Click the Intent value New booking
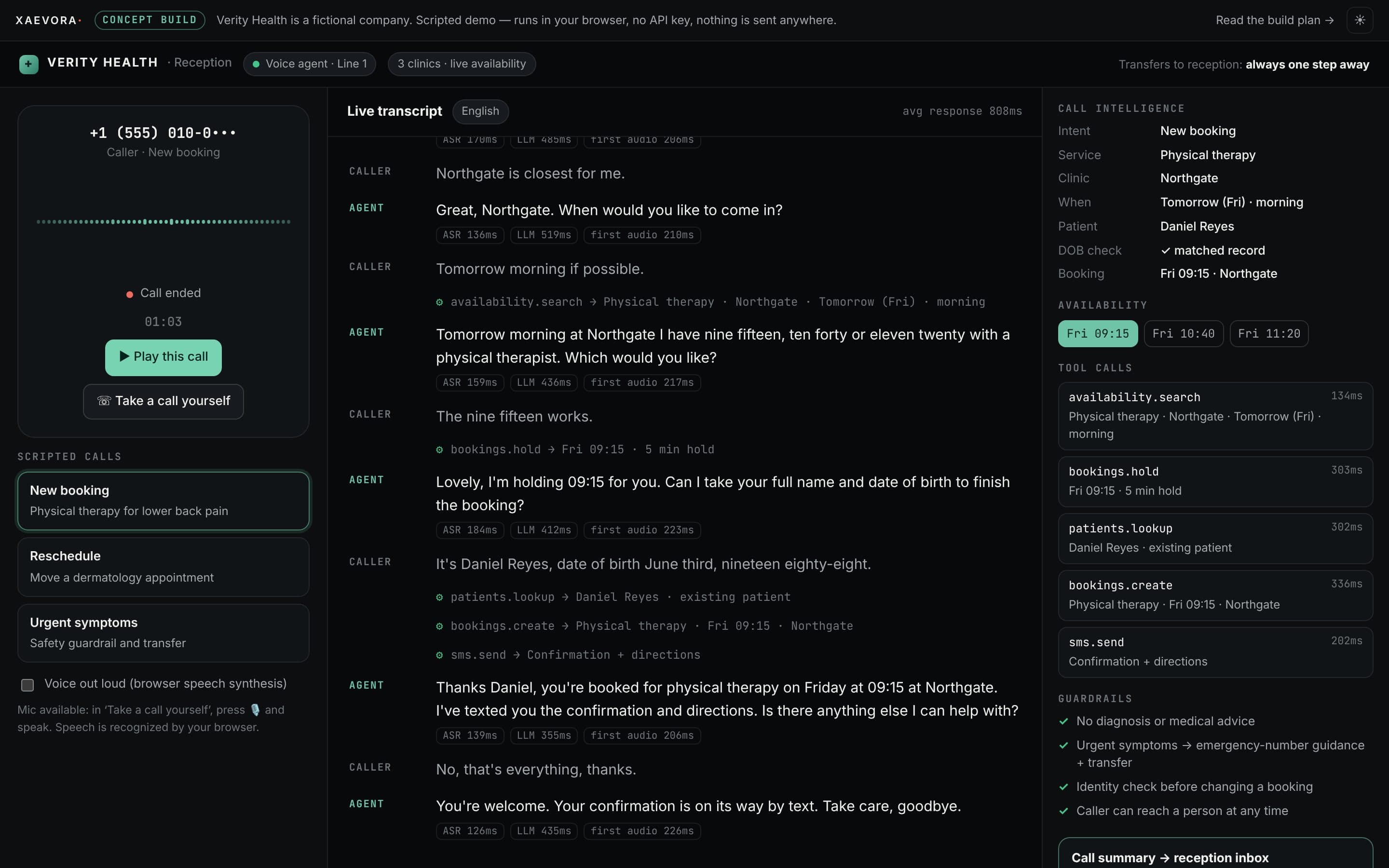Image resolution: width=1389 pixels, height=868 pixels. (x=1198, y=131)
